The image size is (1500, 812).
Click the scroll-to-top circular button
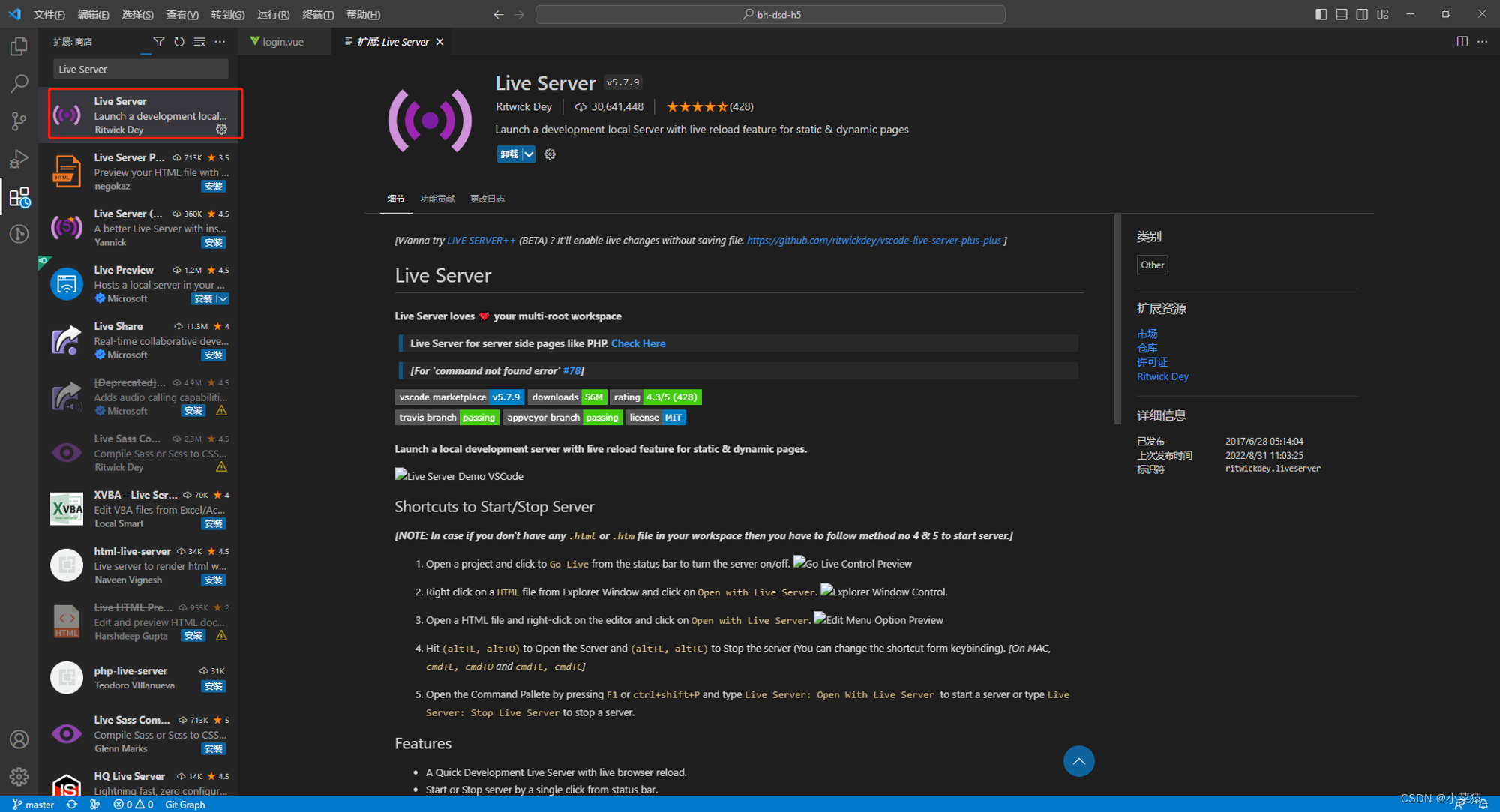coord(1078,761)
